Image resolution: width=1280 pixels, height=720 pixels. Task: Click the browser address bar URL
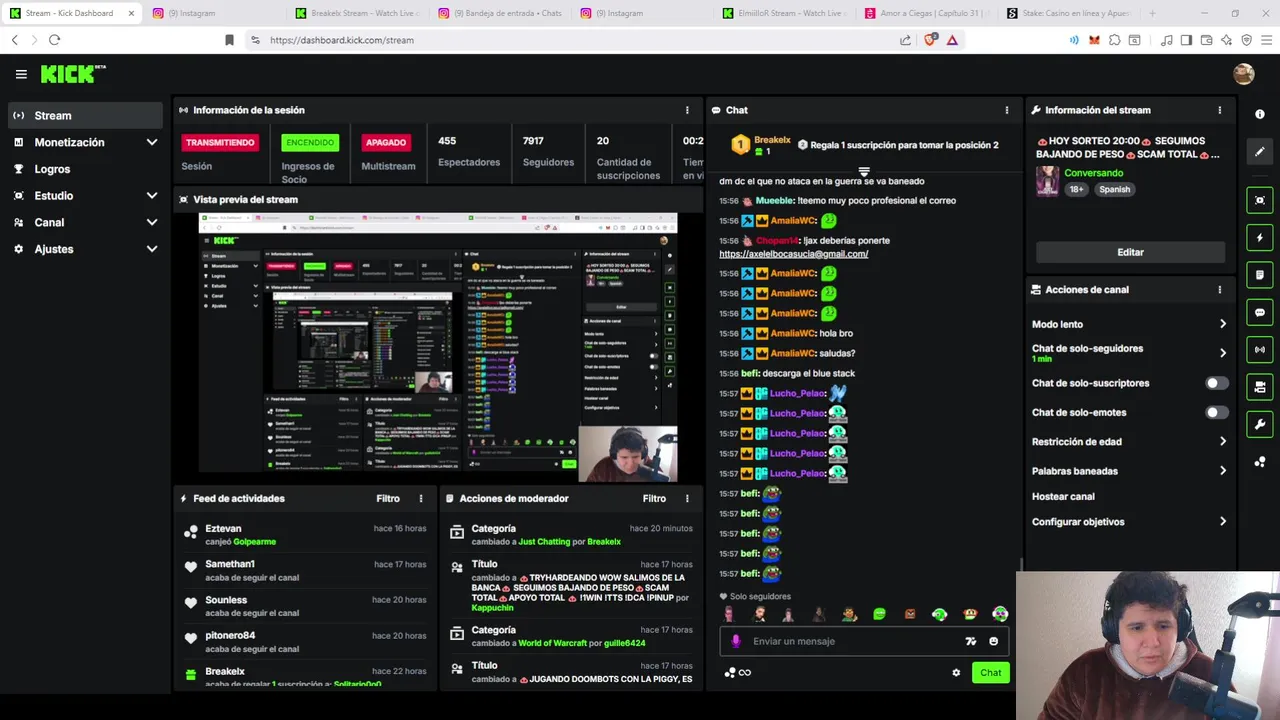coord(342,40)
